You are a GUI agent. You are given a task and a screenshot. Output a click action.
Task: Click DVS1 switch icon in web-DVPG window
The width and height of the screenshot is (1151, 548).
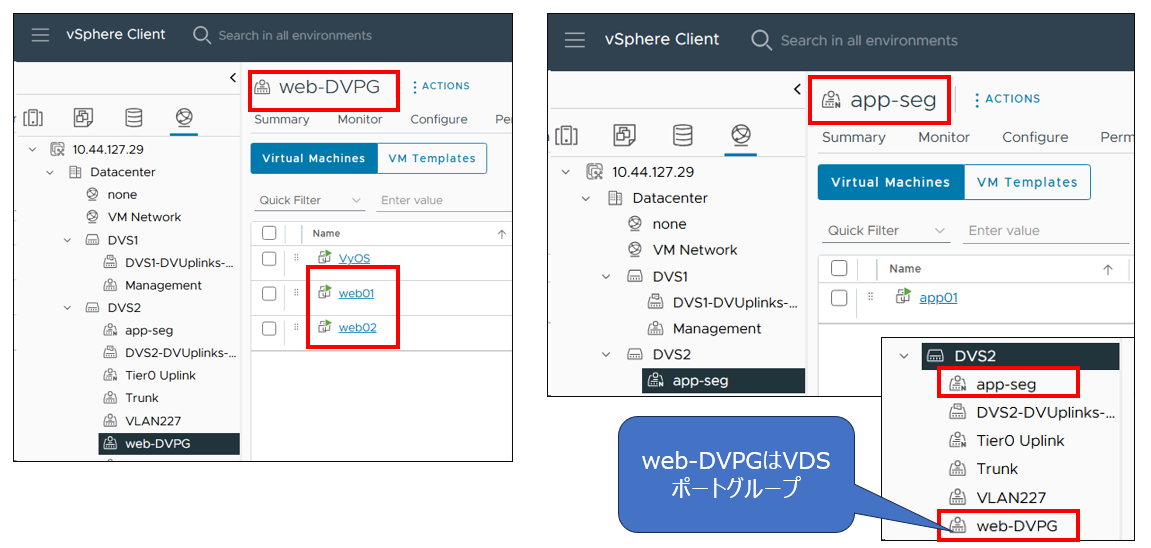tap(92, 240)
